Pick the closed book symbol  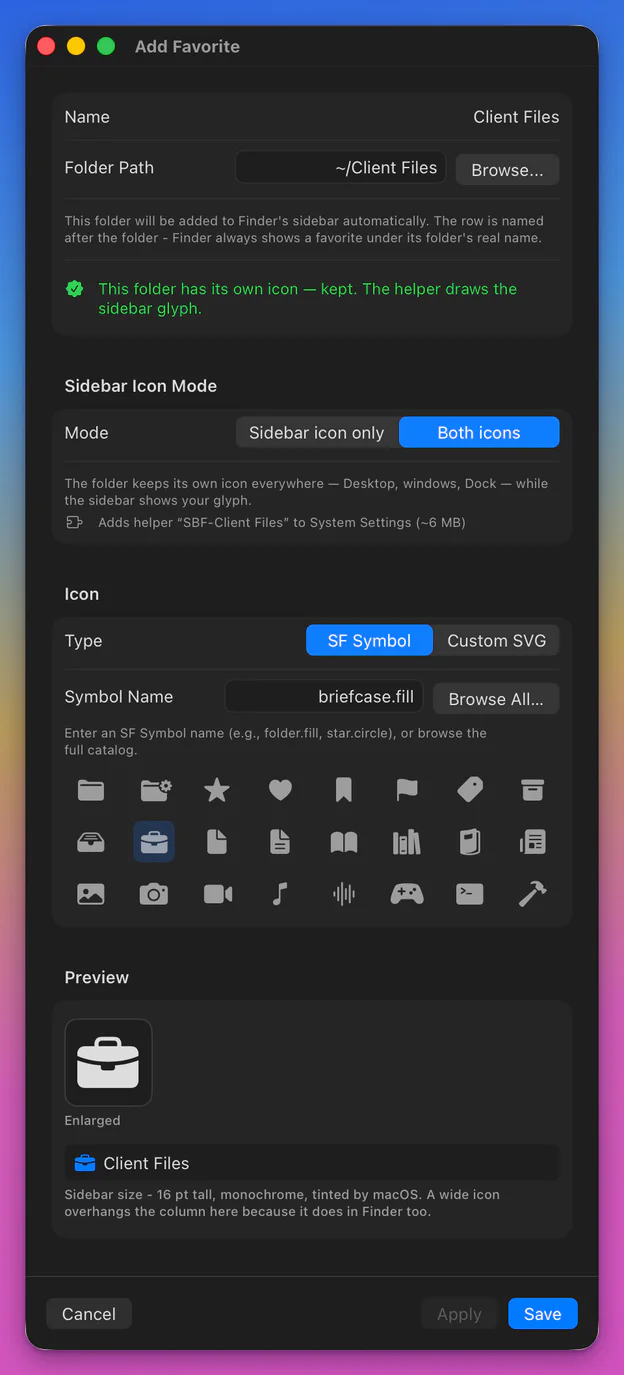pos(470,842)
